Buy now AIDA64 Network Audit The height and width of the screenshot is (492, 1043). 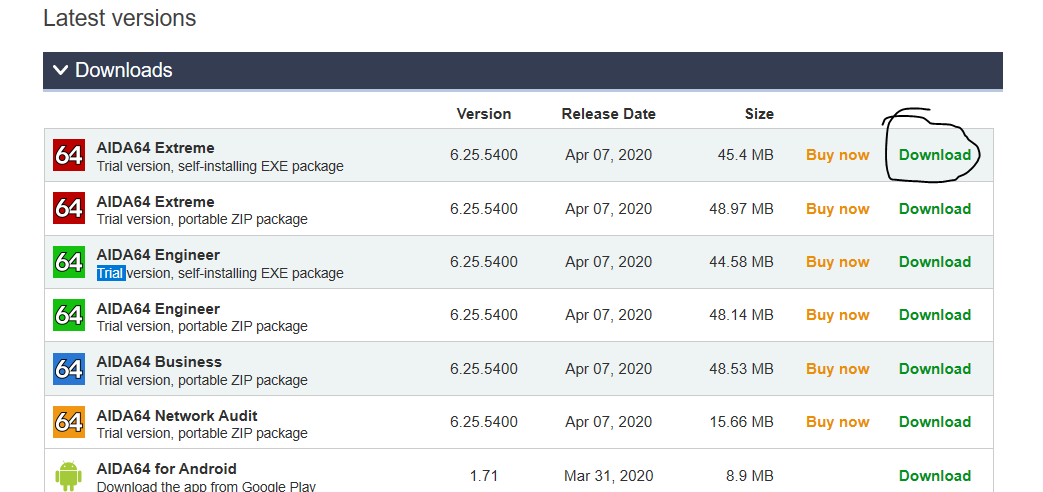837,422
